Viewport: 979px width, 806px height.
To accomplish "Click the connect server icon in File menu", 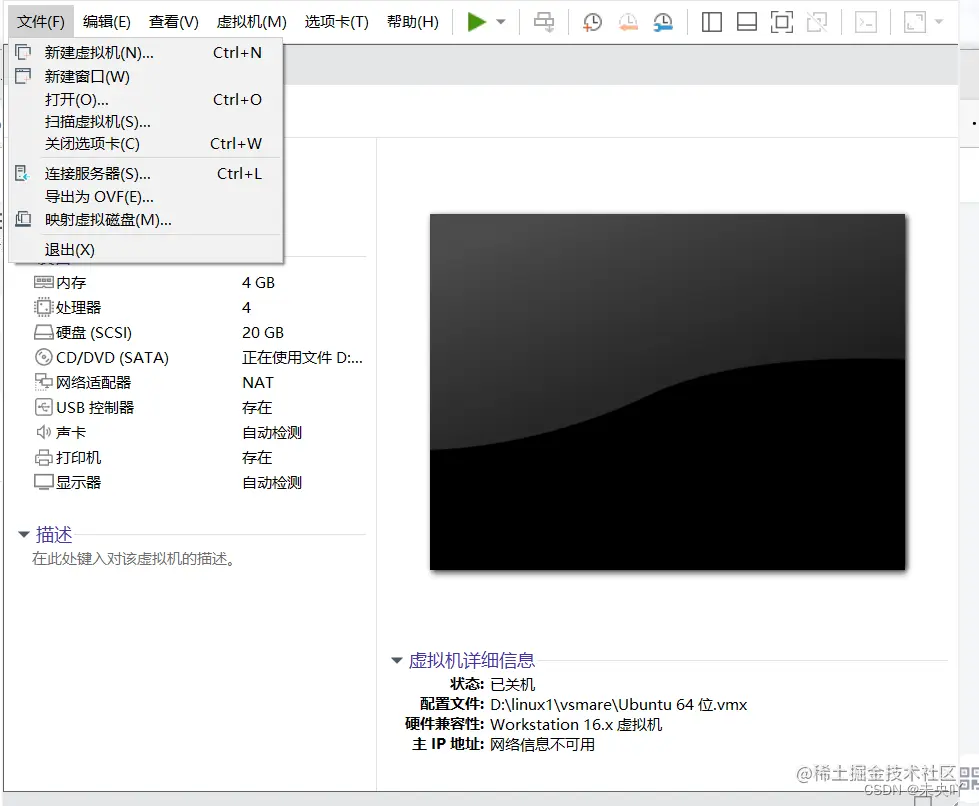I will pos(22,174).
